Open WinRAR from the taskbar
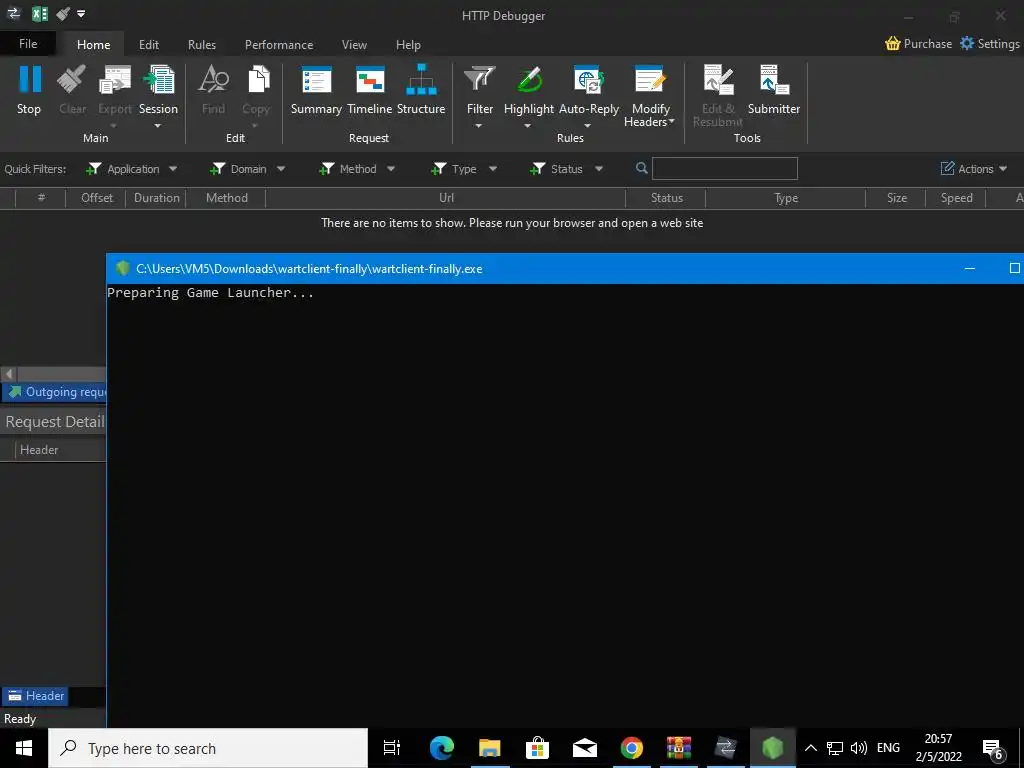The image size is (1024, 768). [x=679, y=748]
